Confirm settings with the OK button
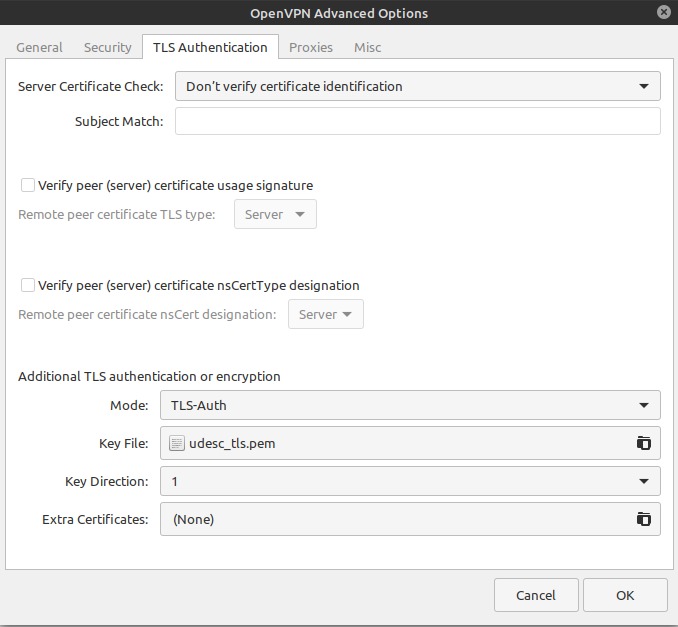 tap(625, 595)
